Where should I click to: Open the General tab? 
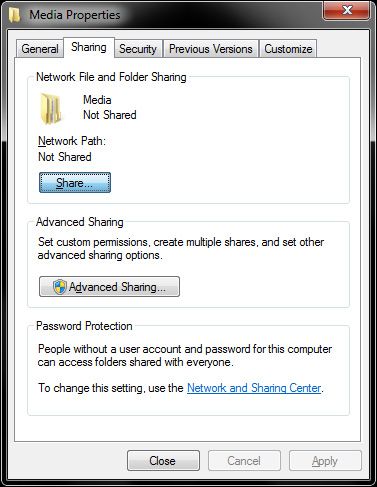point(40,49)
